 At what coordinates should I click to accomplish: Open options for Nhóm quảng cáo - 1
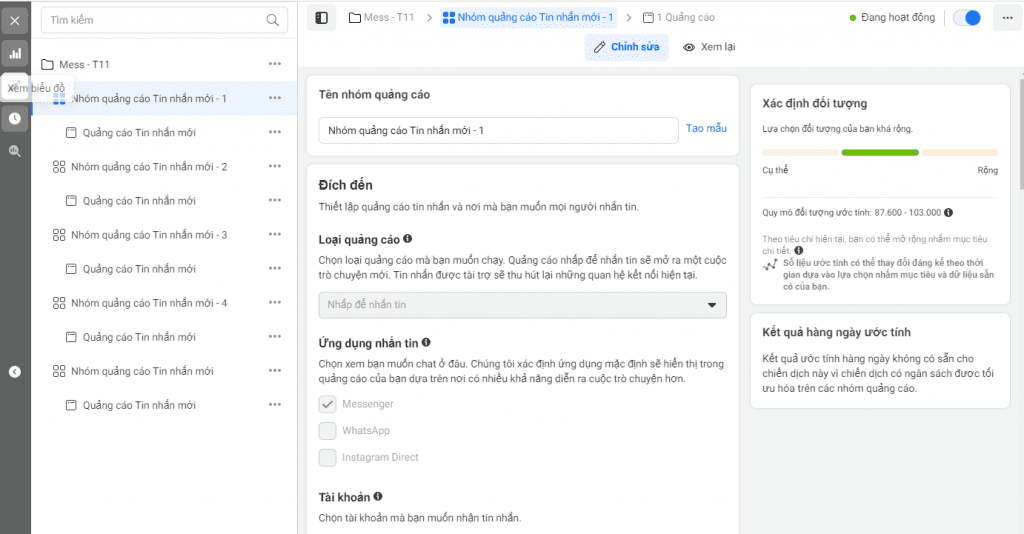click(x=275, y=98)
